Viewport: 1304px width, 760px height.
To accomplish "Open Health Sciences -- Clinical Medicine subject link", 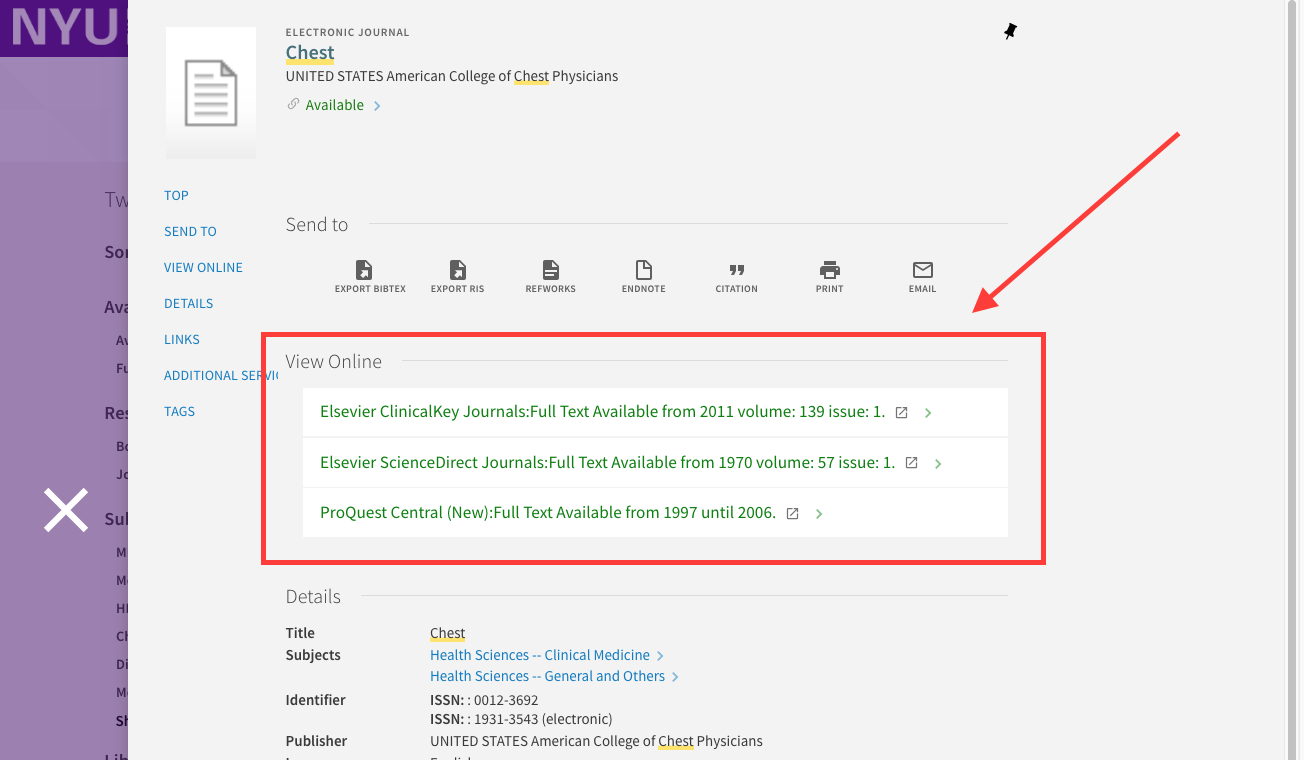I will click(540, 655).
